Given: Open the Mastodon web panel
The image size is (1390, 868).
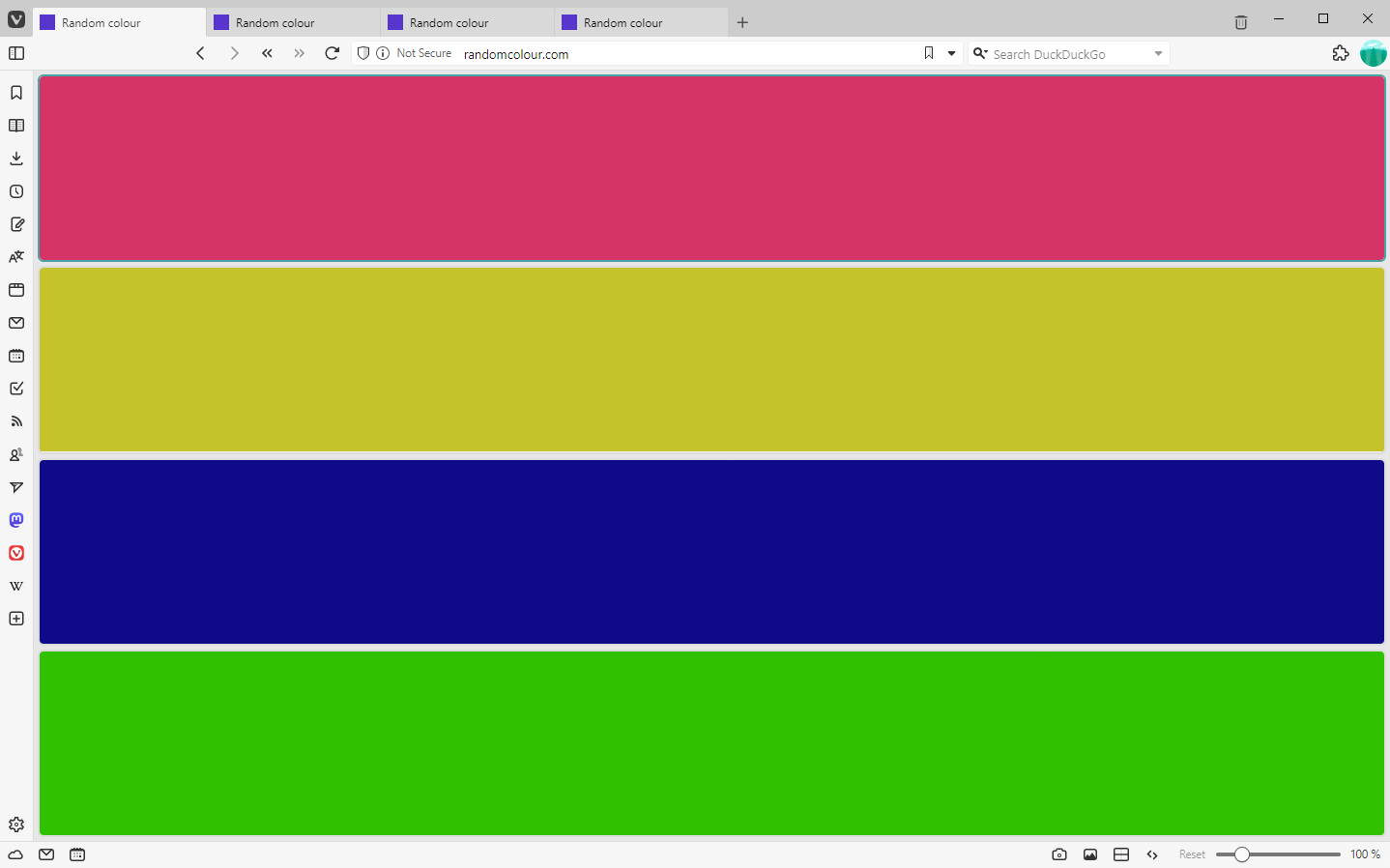Looking at the screenshot, I should point(16,520).
